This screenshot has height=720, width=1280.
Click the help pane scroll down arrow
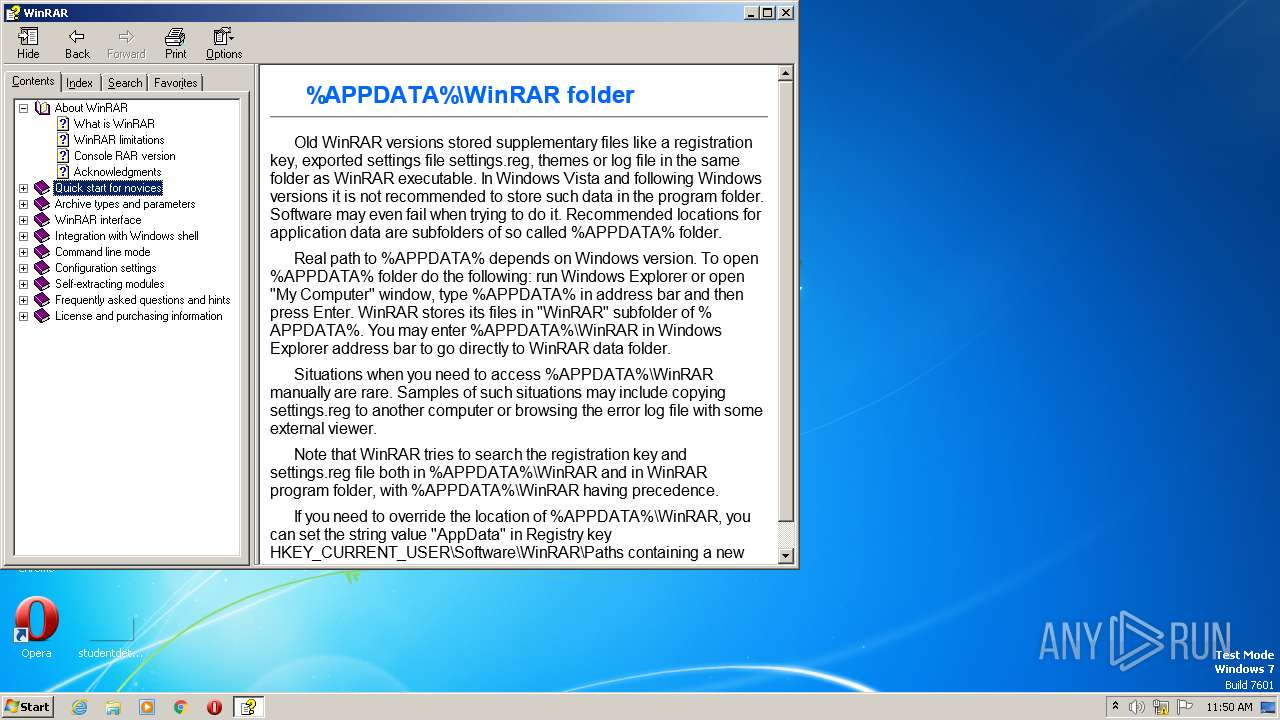click(785, 555)
